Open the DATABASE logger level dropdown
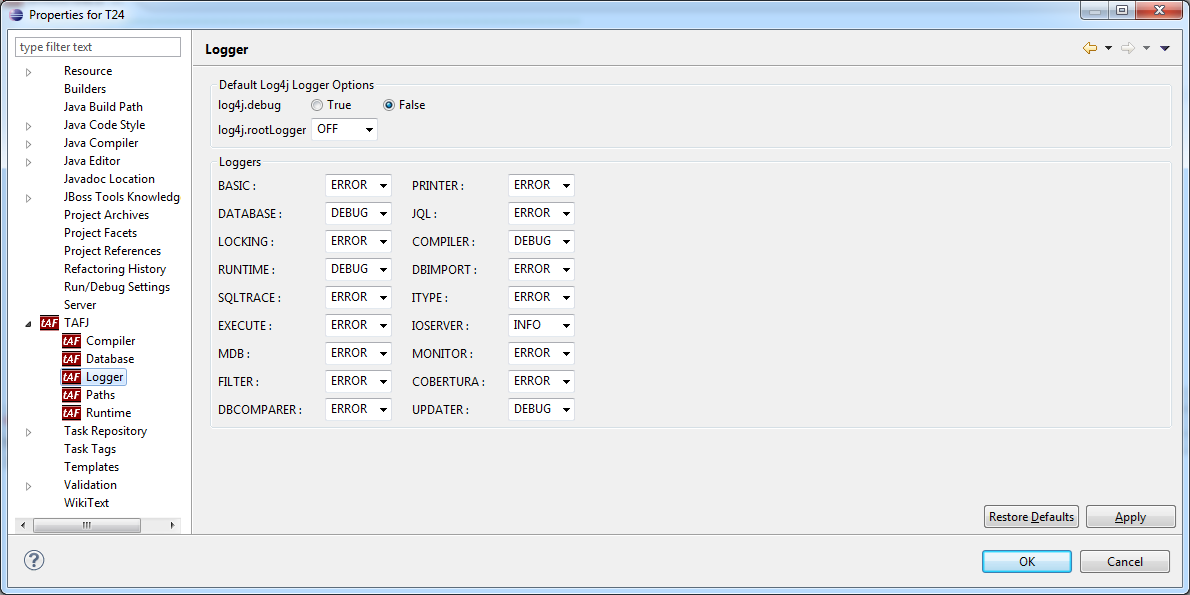Screen dimensions: 1190x595 357,214
